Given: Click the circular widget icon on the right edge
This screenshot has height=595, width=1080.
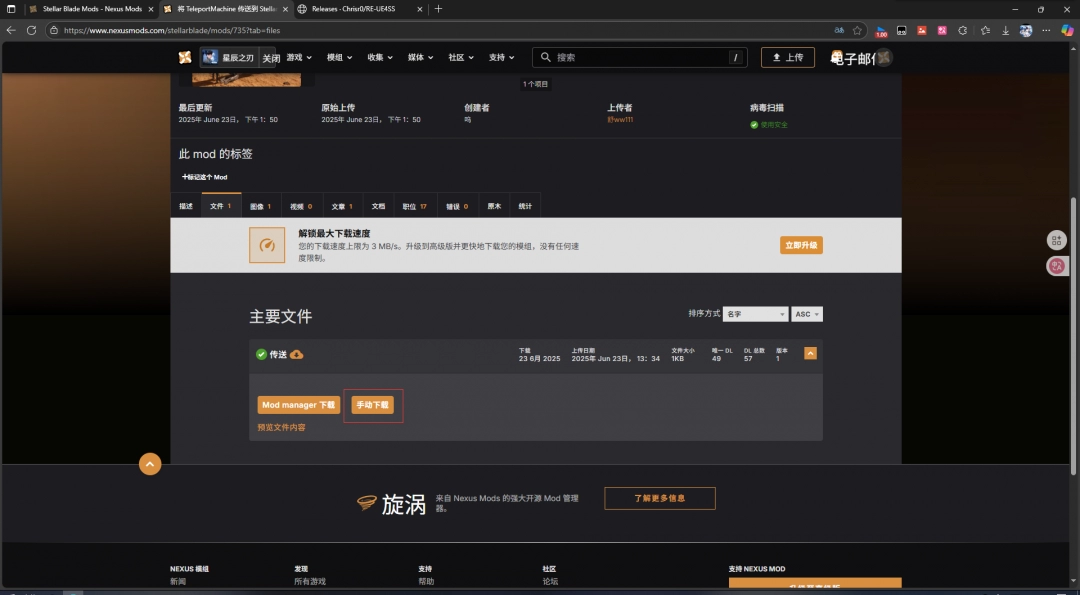Looking at the screenshot, I should (x=1057, y=240).
